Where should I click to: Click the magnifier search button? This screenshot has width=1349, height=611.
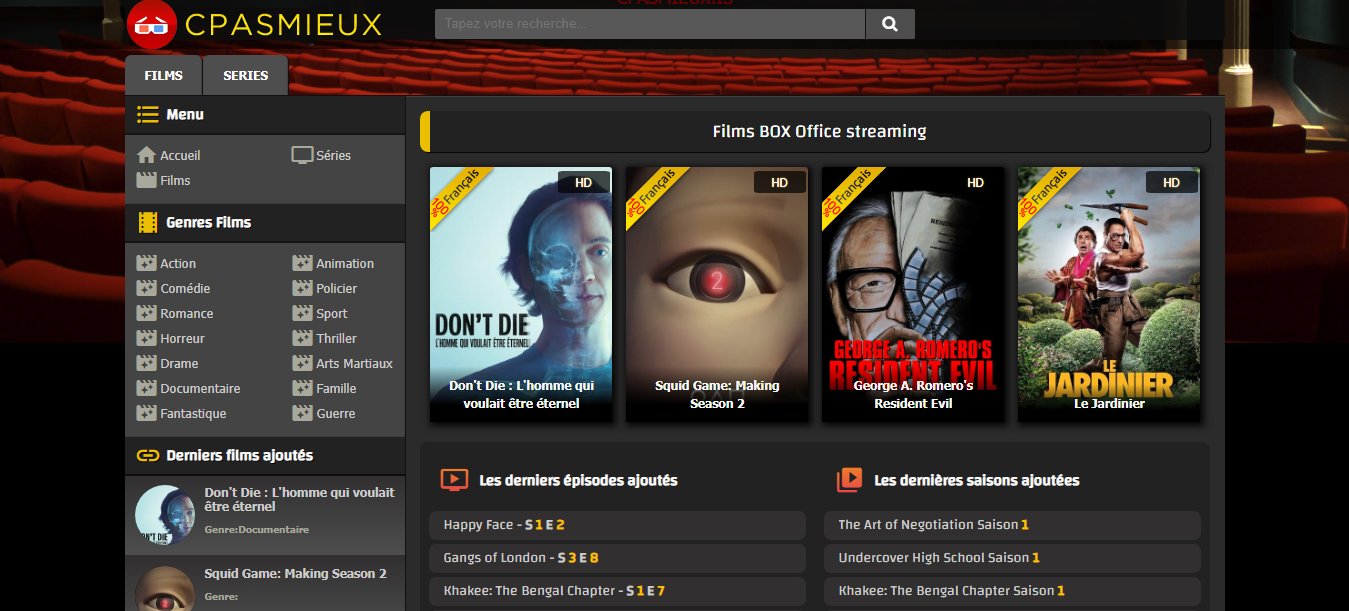click(890, 24)
